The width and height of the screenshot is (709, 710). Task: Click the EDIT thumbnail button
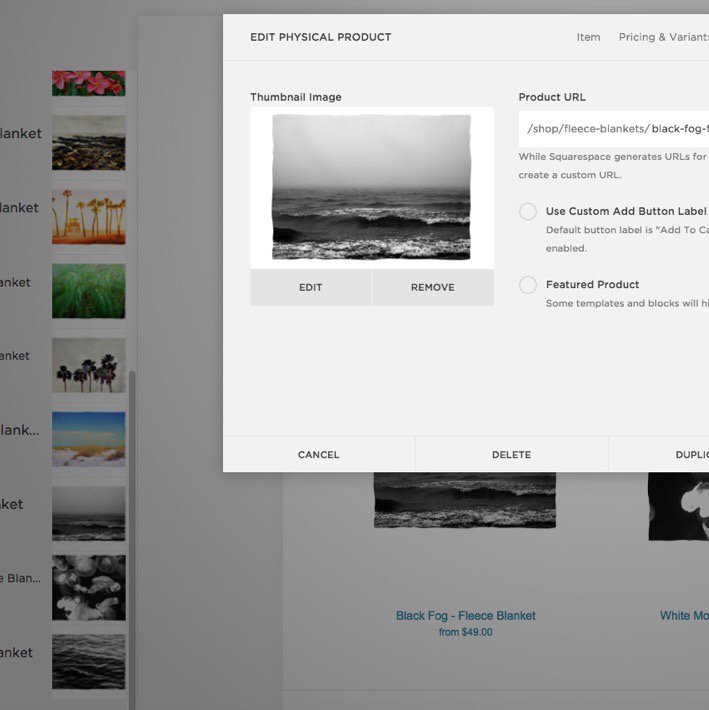pyautogui.click(x=311, y=288)
